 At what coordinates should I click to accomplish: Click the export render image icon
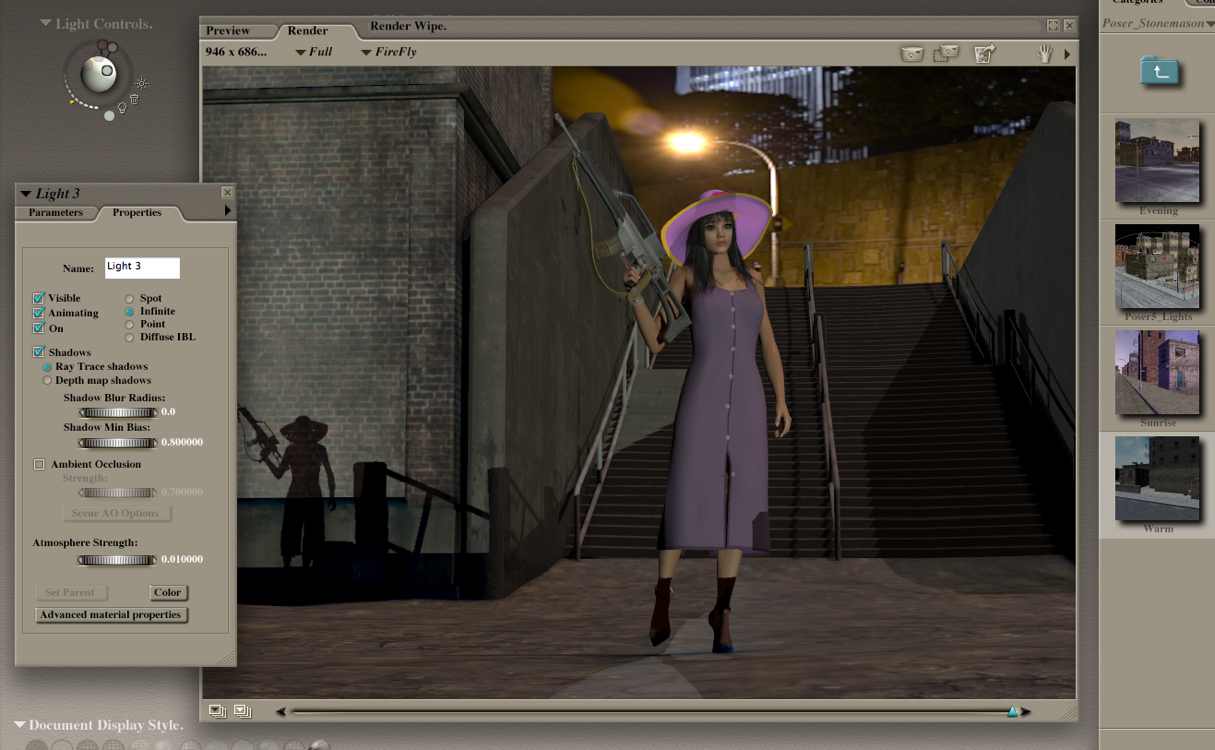(984, 54)
